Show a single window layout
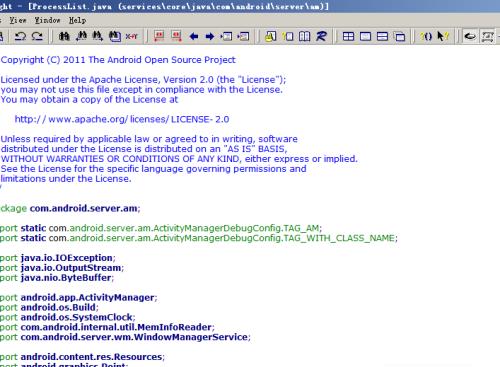This screenshot has width=500, height=367. click(x=366, y=36)
